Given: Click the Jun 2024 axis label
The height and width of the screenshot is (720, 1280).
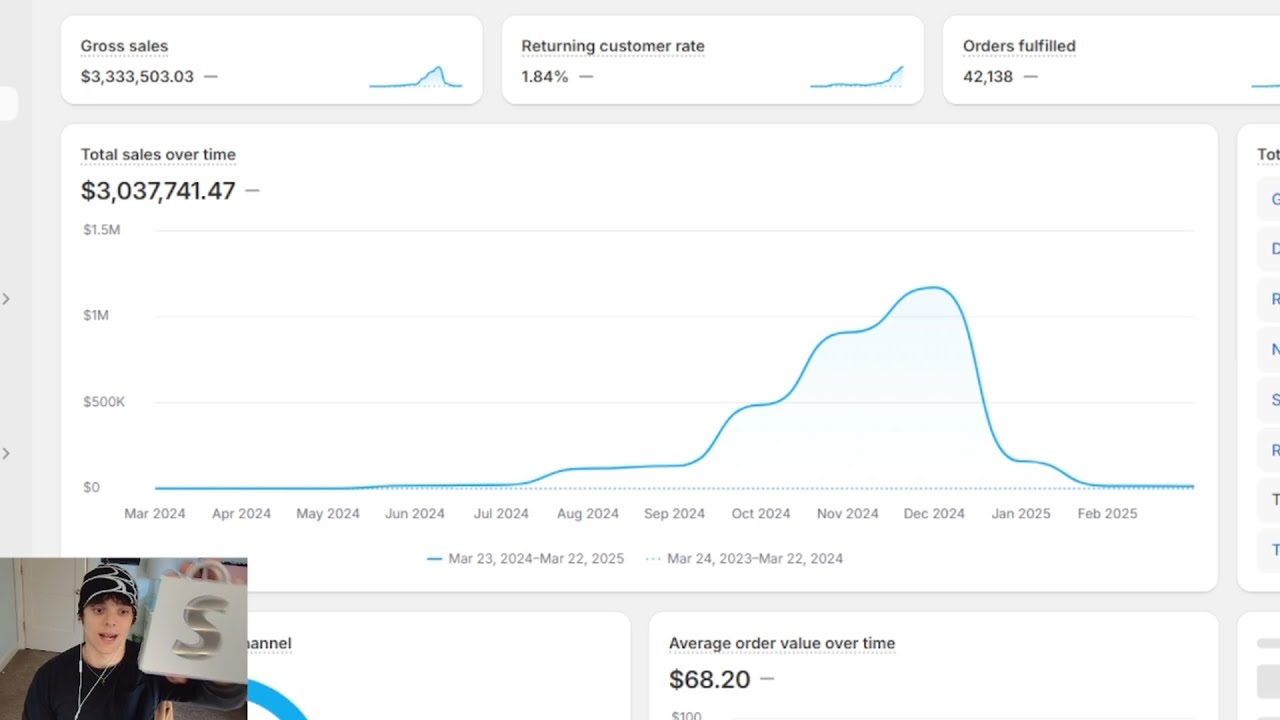Looking at the screenshot, I should click(x=415, y=513).
